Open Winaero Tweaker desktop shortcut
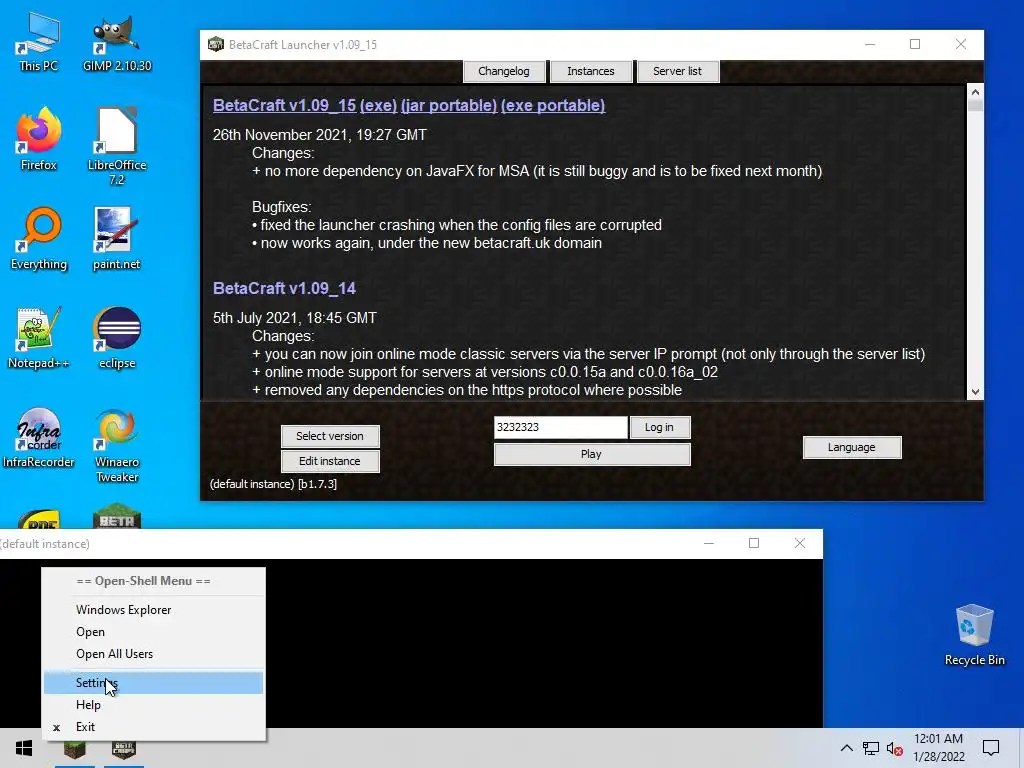Image resolution: width=1024 pixels, height=768 pixels. click(x=117, y=445)
